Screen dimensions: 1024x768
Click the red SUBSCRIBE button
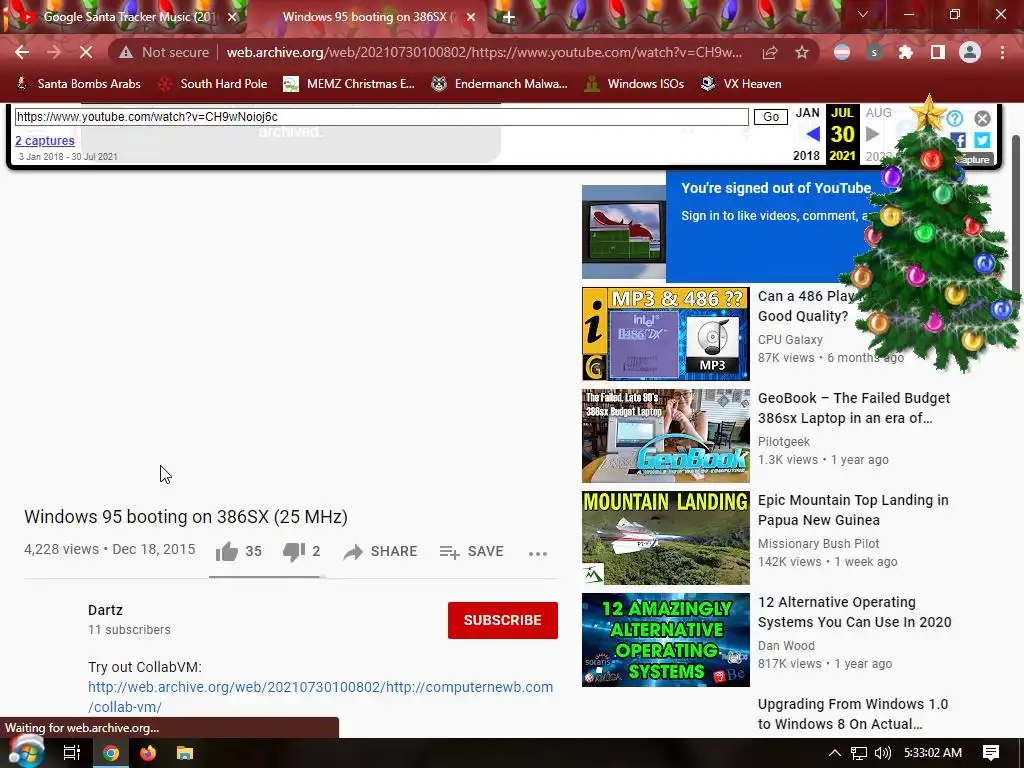[x=503, y=620]
